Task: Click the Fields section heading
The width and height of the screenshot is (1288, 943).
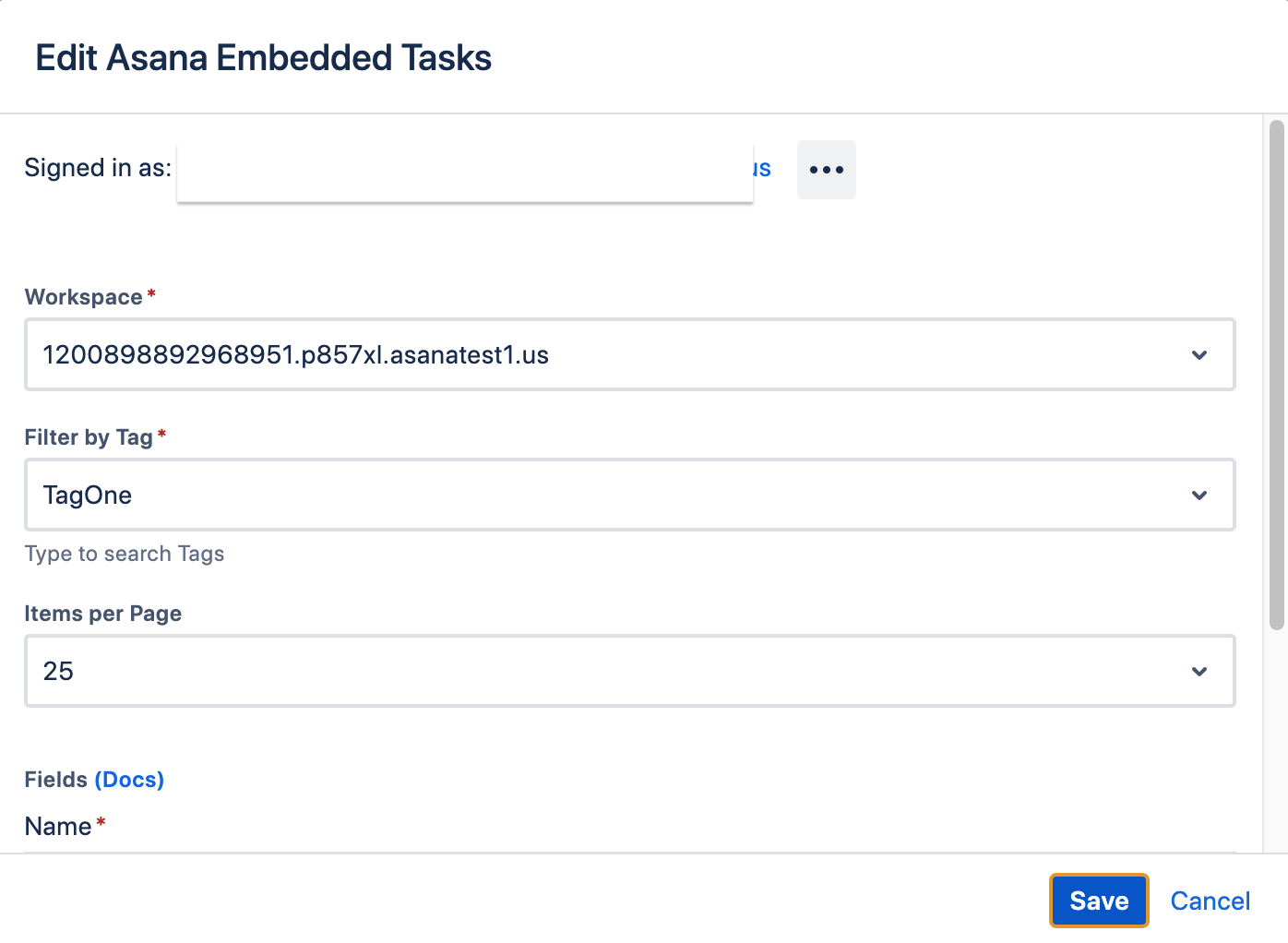Action: coord(55,780)
